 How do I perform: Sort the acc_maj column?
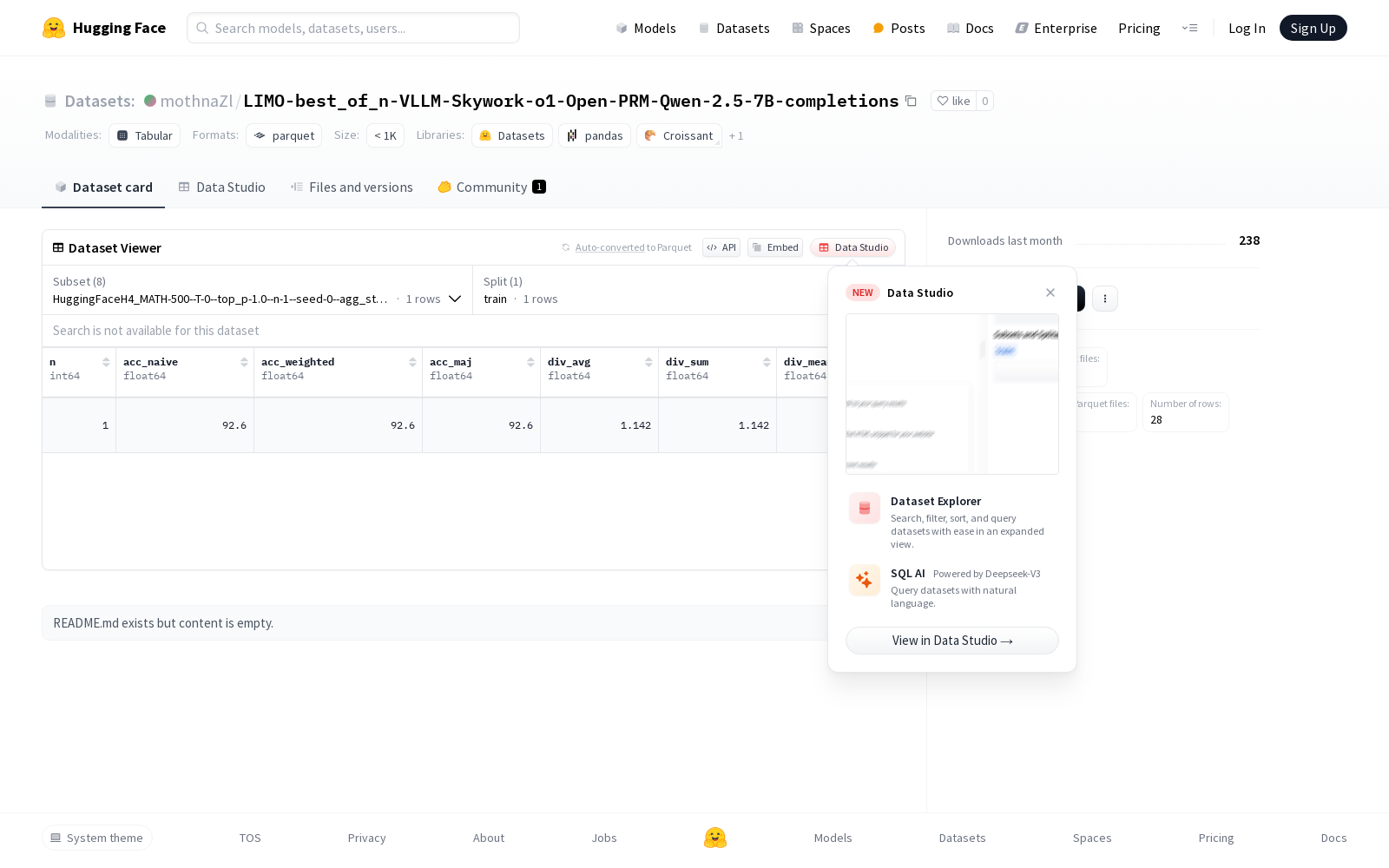tap(530, 362)
